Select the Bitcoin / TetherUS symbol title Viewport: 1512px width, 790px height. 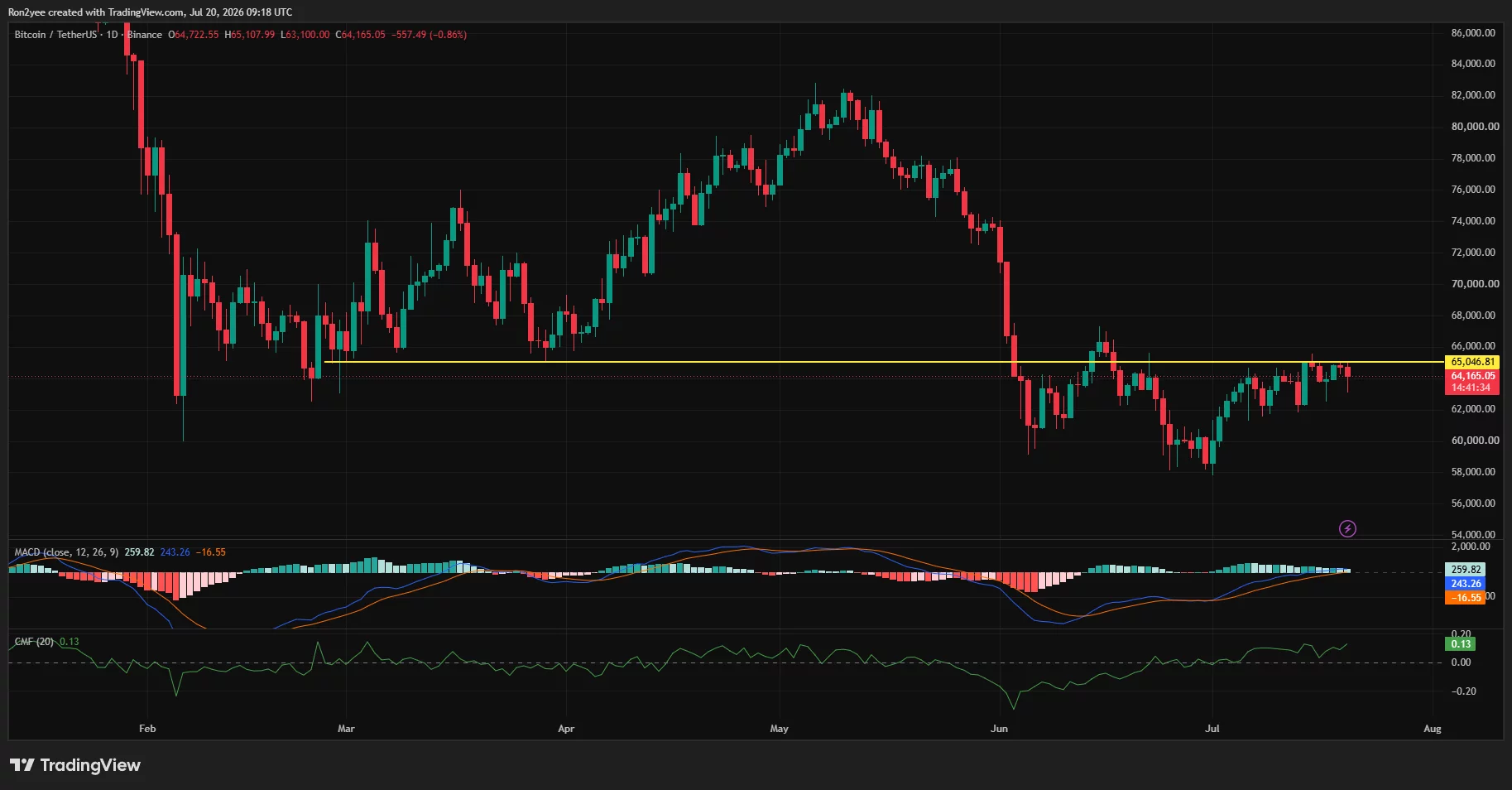(x=55, y=35)
